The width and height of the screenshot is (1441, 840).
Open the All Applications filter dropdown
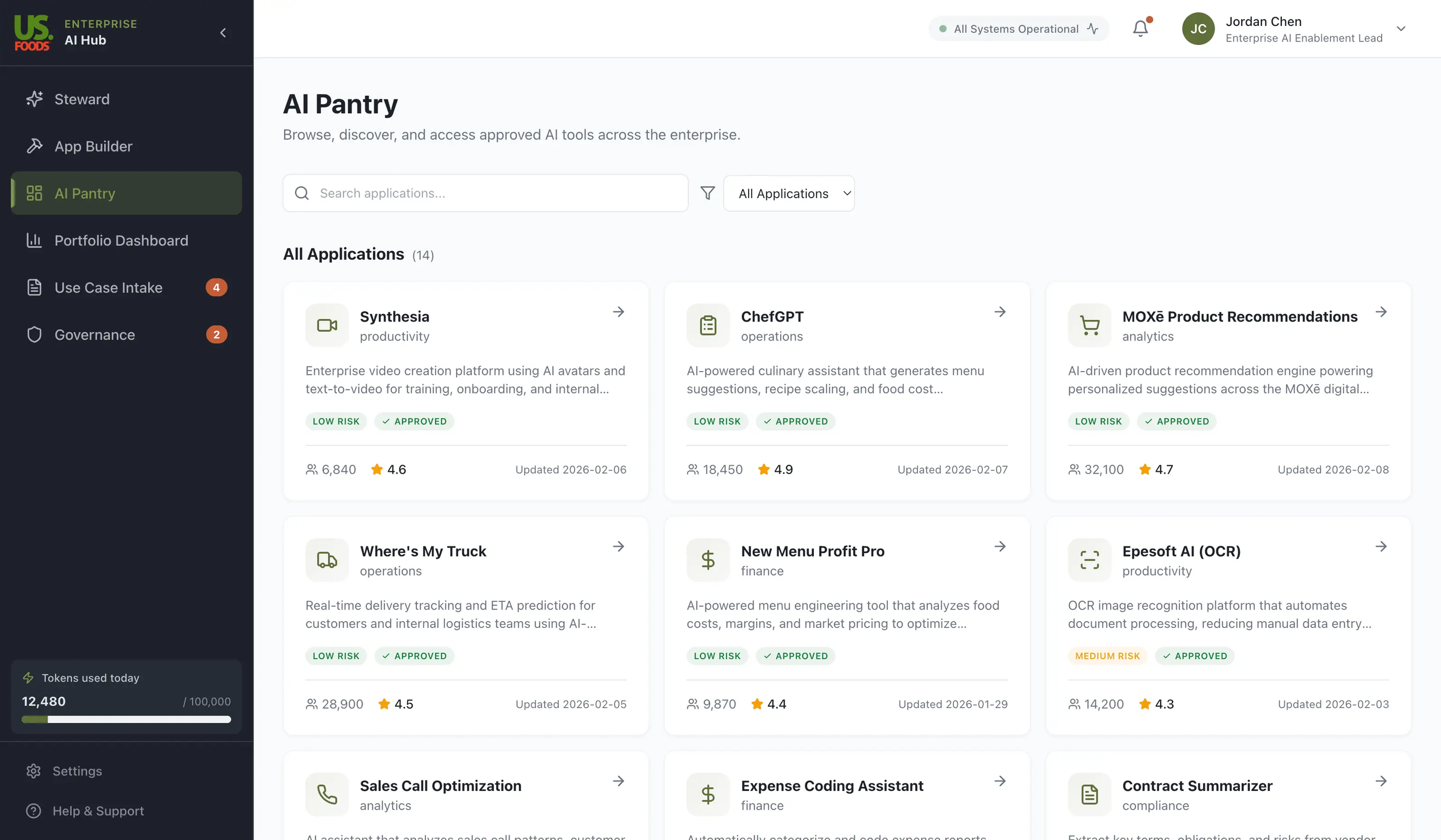click(789, 193)
